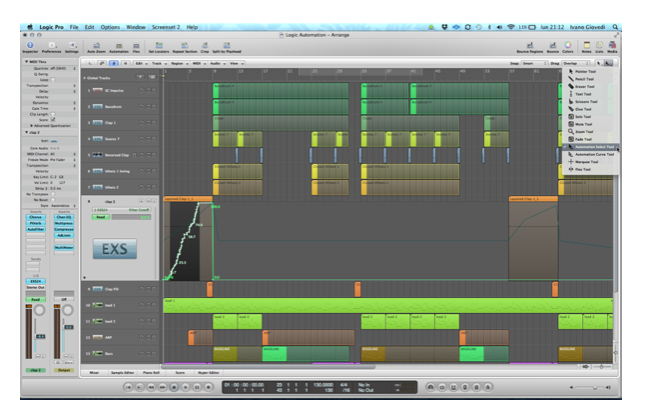The width and height of the screenshot is (653, 420).
Task: Open the Spotlight search icon
Action: point(615,27)
